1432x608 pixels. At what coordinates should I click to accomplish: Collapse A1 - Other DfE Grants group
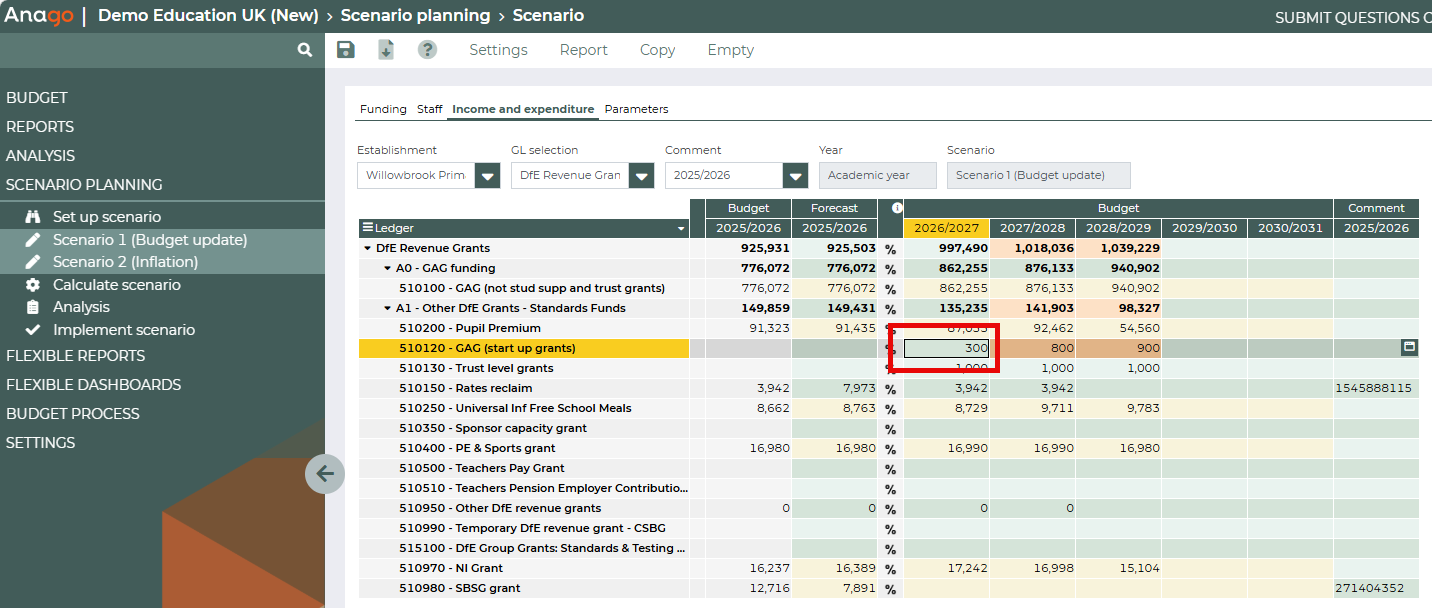tap(387, 308)
